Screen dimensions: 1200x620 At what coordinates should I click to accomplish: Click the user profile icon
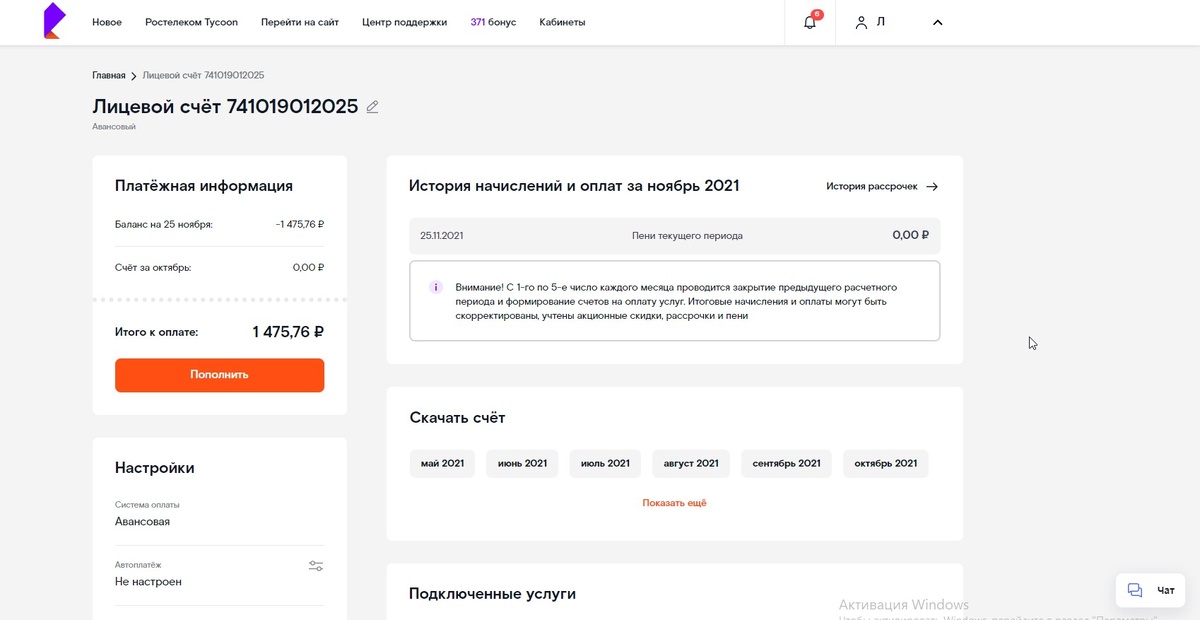[861, 22]
